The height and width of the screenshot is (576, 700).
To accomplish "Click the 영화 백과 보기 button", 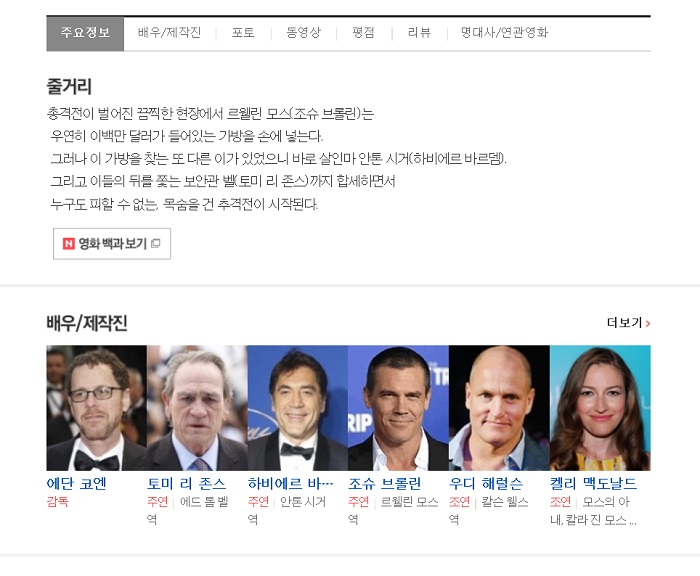I will click(x=112, y=243).
